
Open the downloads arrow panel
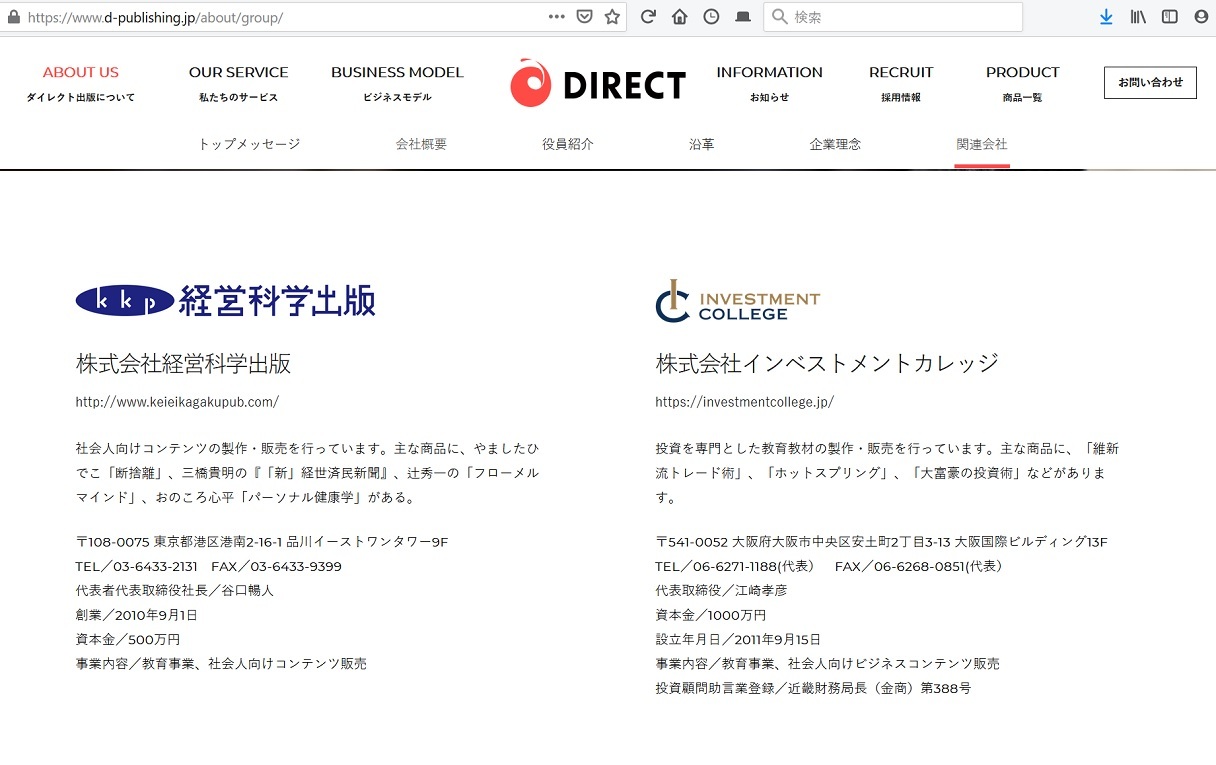tap(1106, 17)
